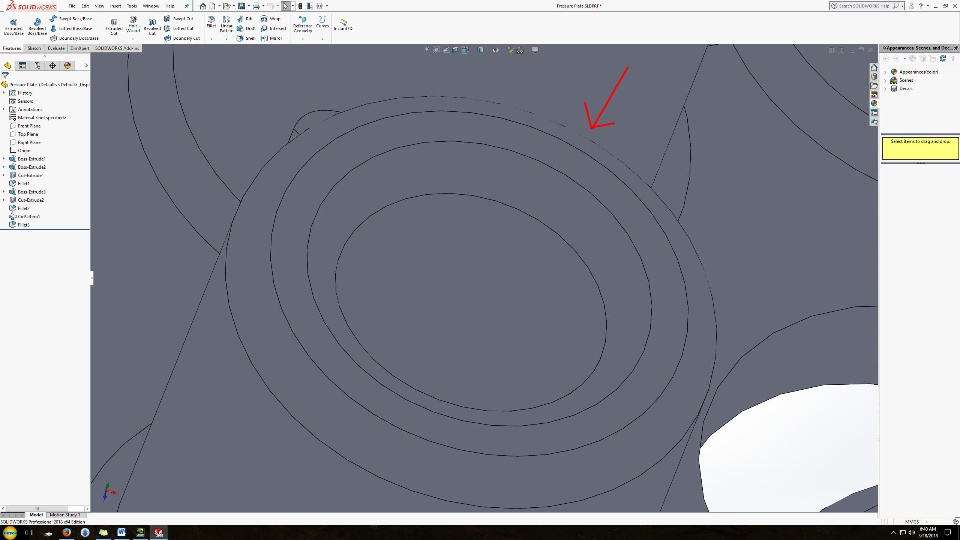Open the Reference Geometry dropdown arrow
The width and height of the screenshot is (960, 540).
click(302, 39)
